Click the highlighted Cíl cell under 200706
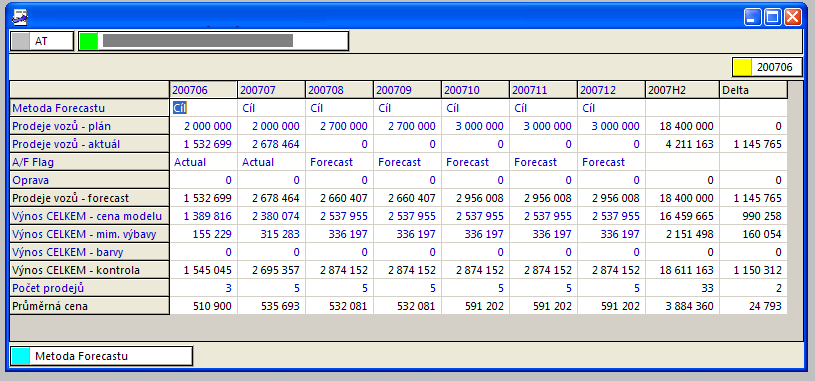This screenshot has width=815, height=381. [x=203, y=108]
